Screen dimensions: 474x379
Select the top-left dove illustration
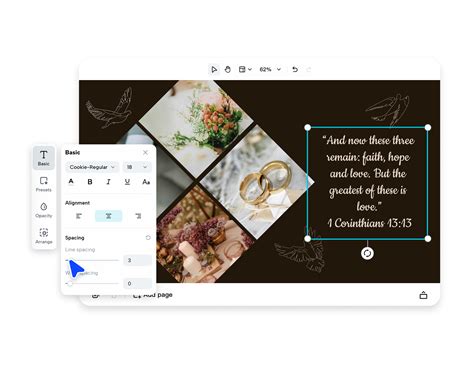110,108
